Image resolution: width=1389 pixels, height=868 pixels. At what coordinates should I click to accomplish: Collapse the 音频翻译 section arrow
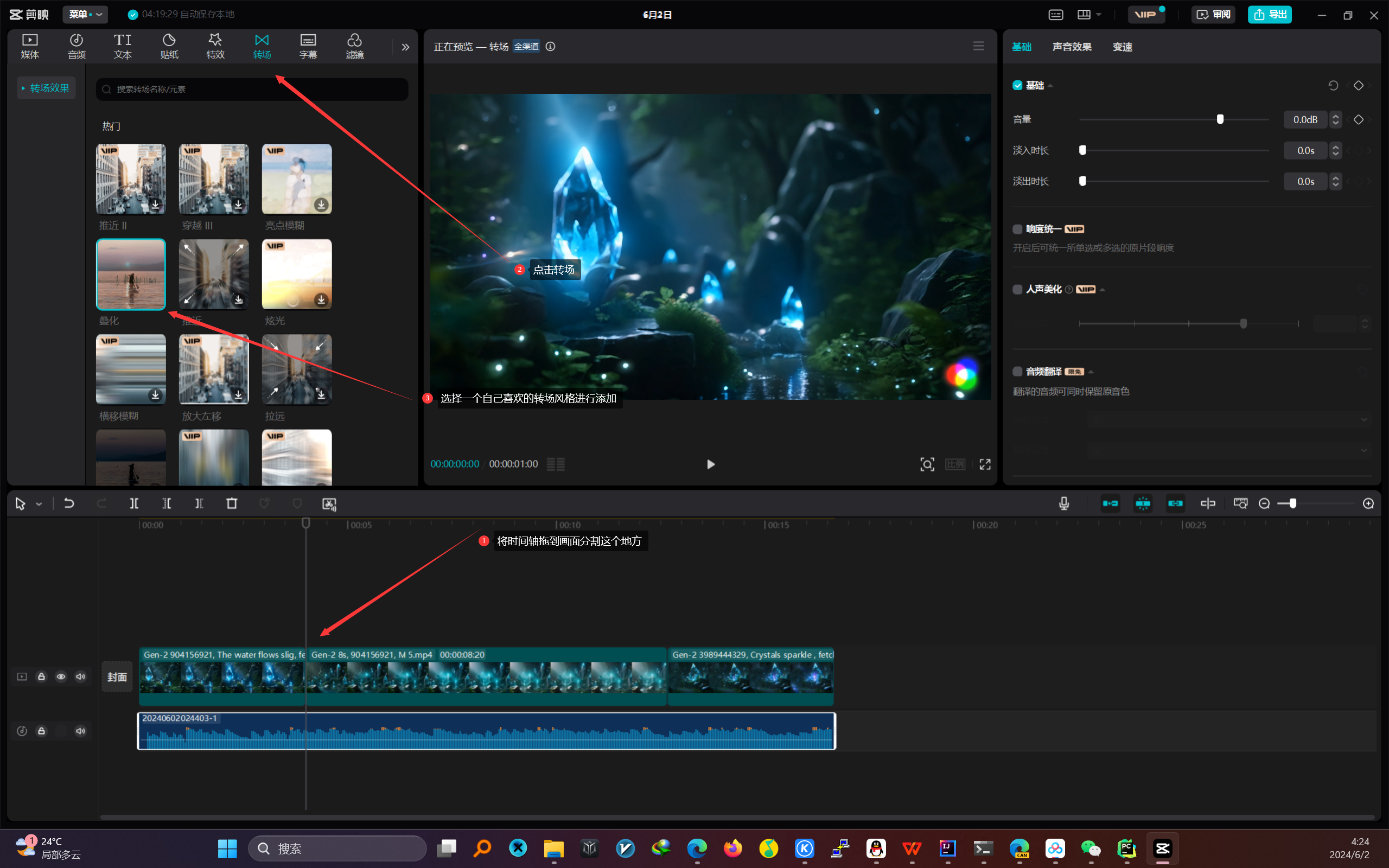pos(1091,372)
